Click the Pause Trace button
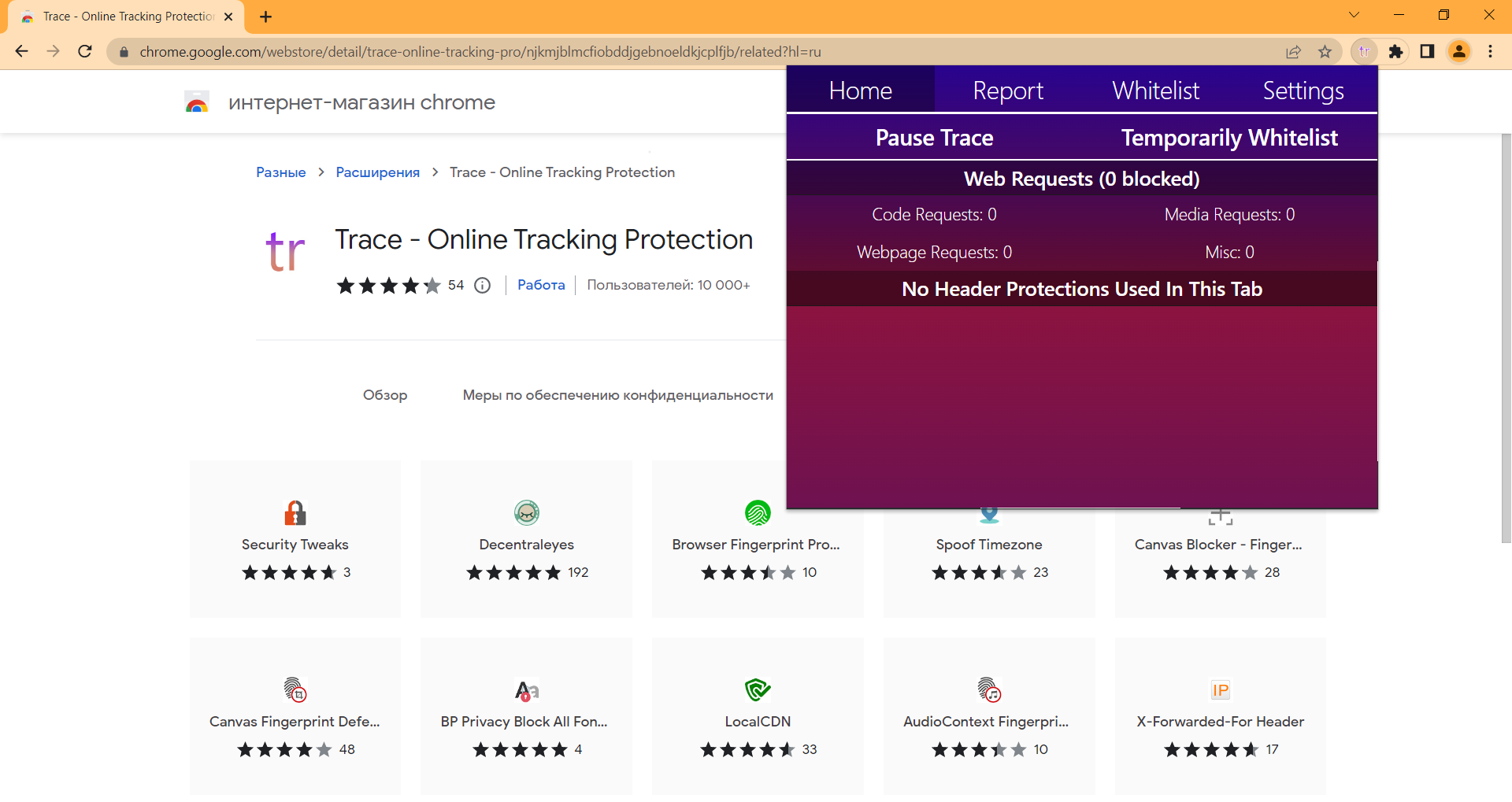1512x802 pixels. tap(934, 138)
